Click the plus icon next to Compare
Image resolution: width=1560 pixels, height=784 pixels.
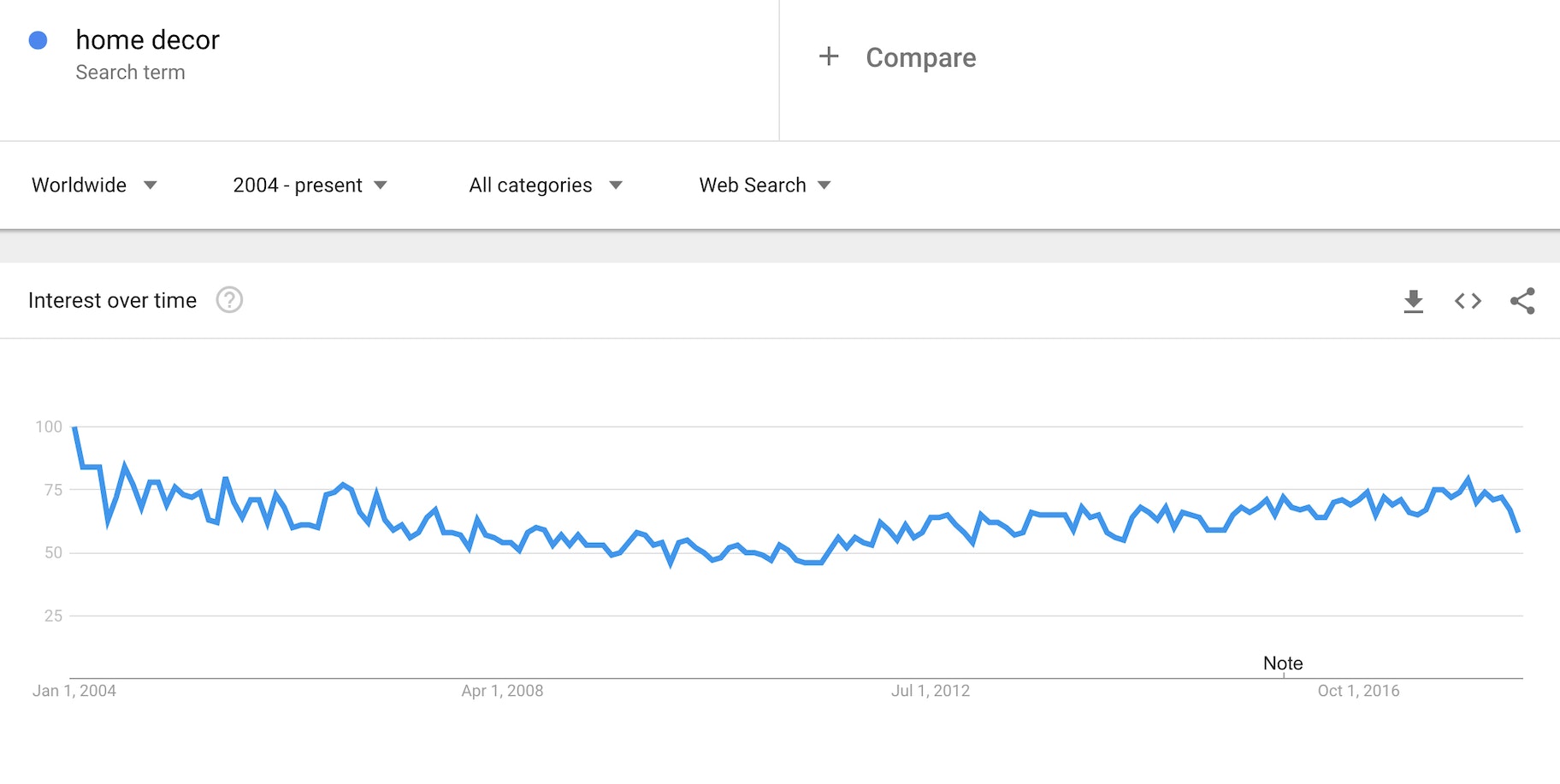point(828,56)
